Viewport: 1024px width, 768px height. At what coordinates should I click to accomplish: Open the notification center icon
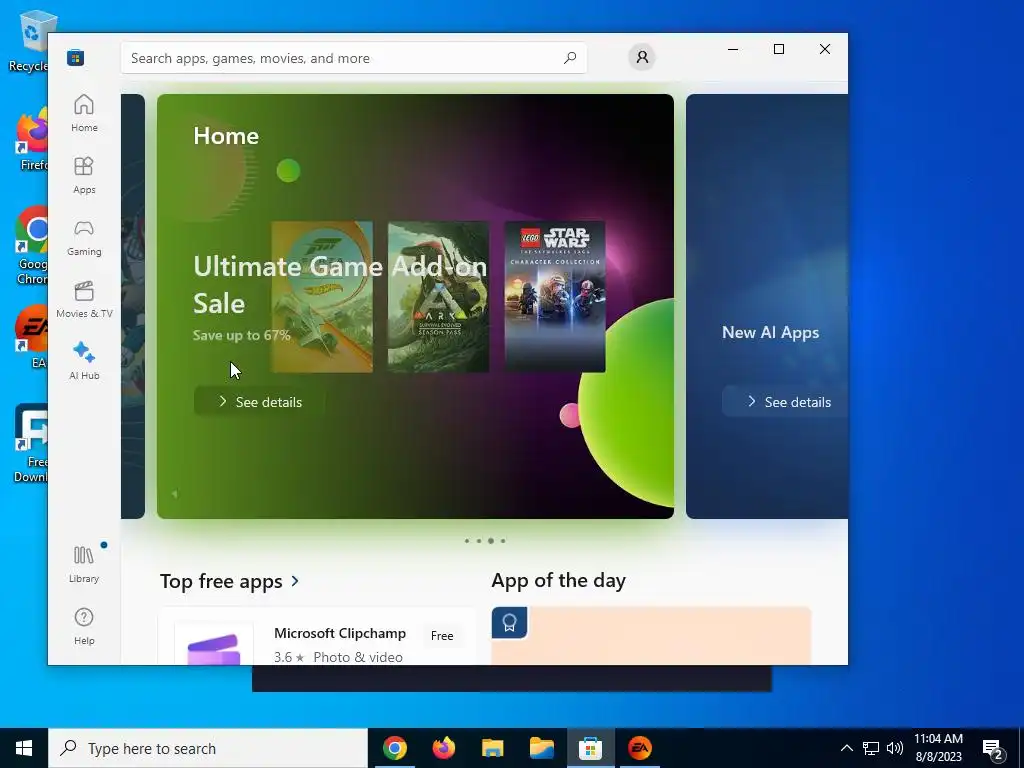tap(993, 748)
